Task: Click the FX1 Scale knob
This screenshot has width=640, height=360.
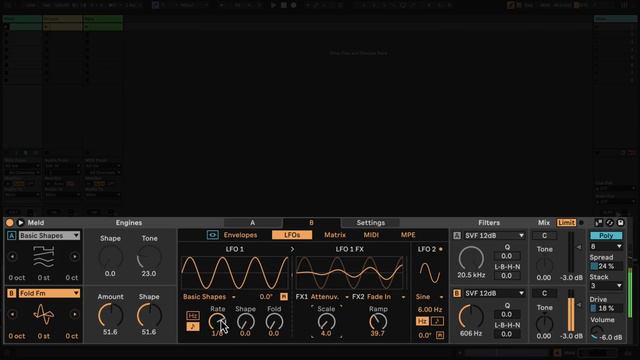Action: [326, 322]
